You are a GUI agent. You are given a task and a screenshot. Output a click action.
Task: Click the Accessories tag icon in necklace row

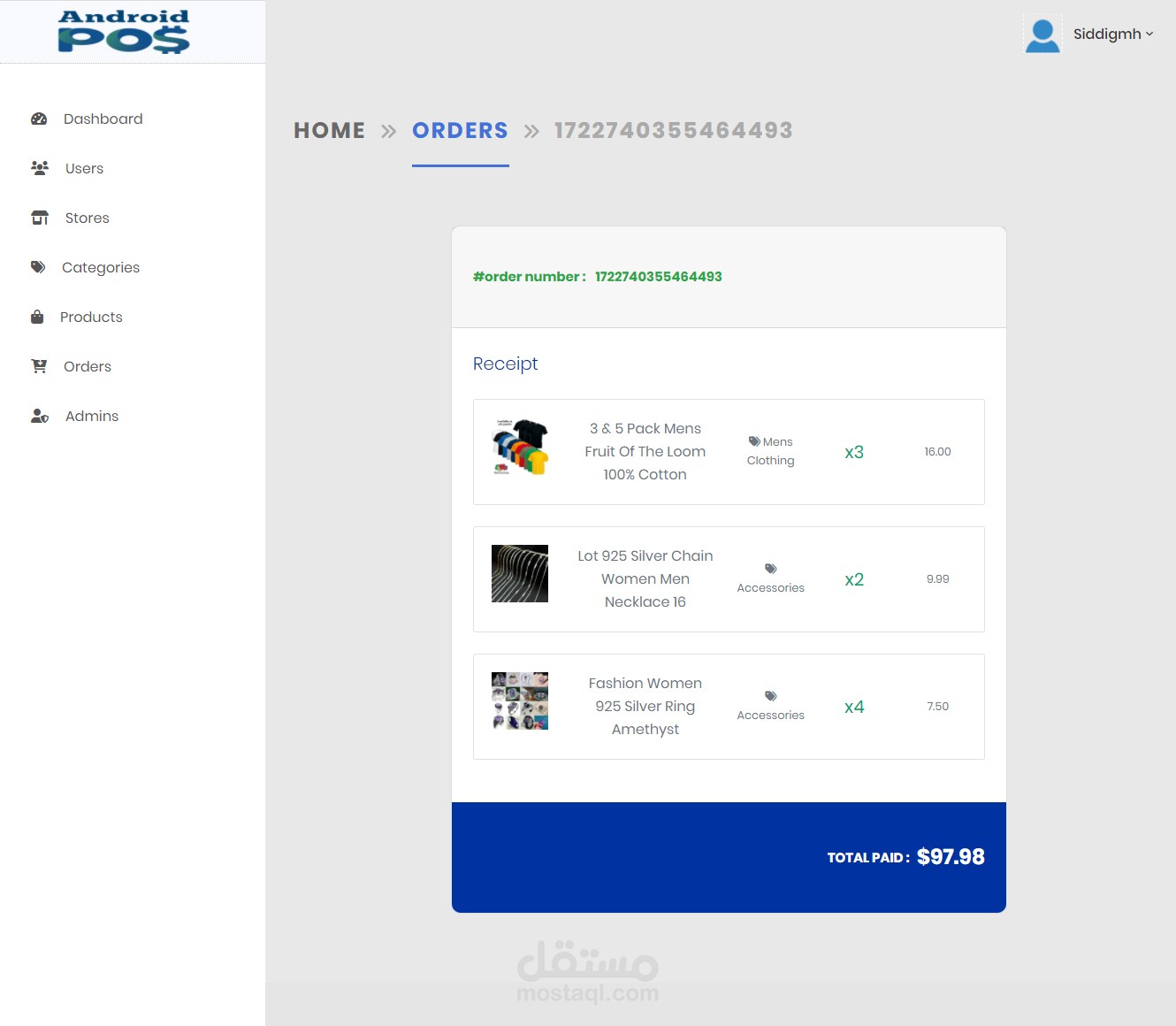[x=771, y=569]
